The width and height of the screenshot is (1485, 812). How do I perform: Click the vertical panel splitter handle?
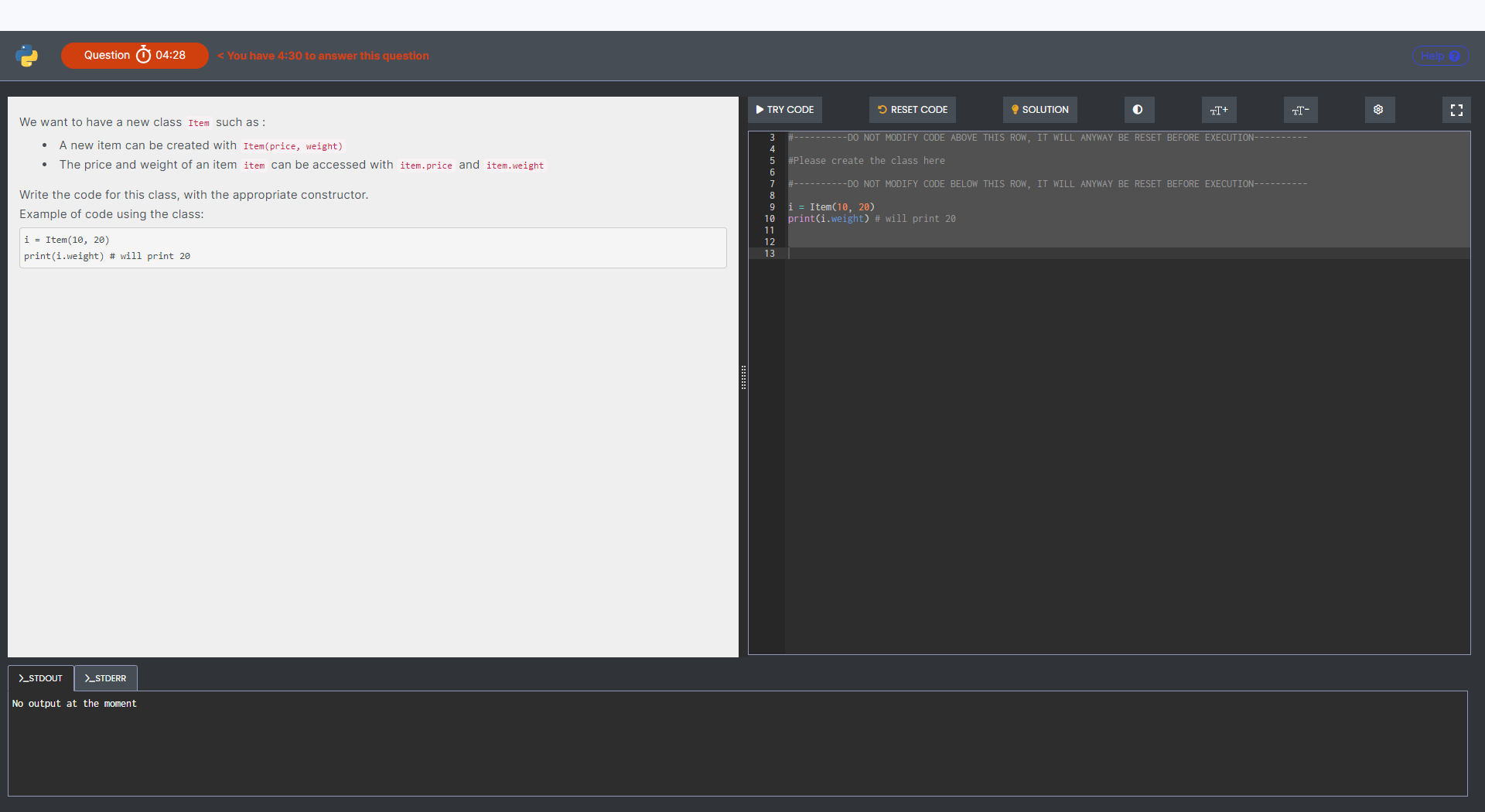coord(743,377)
